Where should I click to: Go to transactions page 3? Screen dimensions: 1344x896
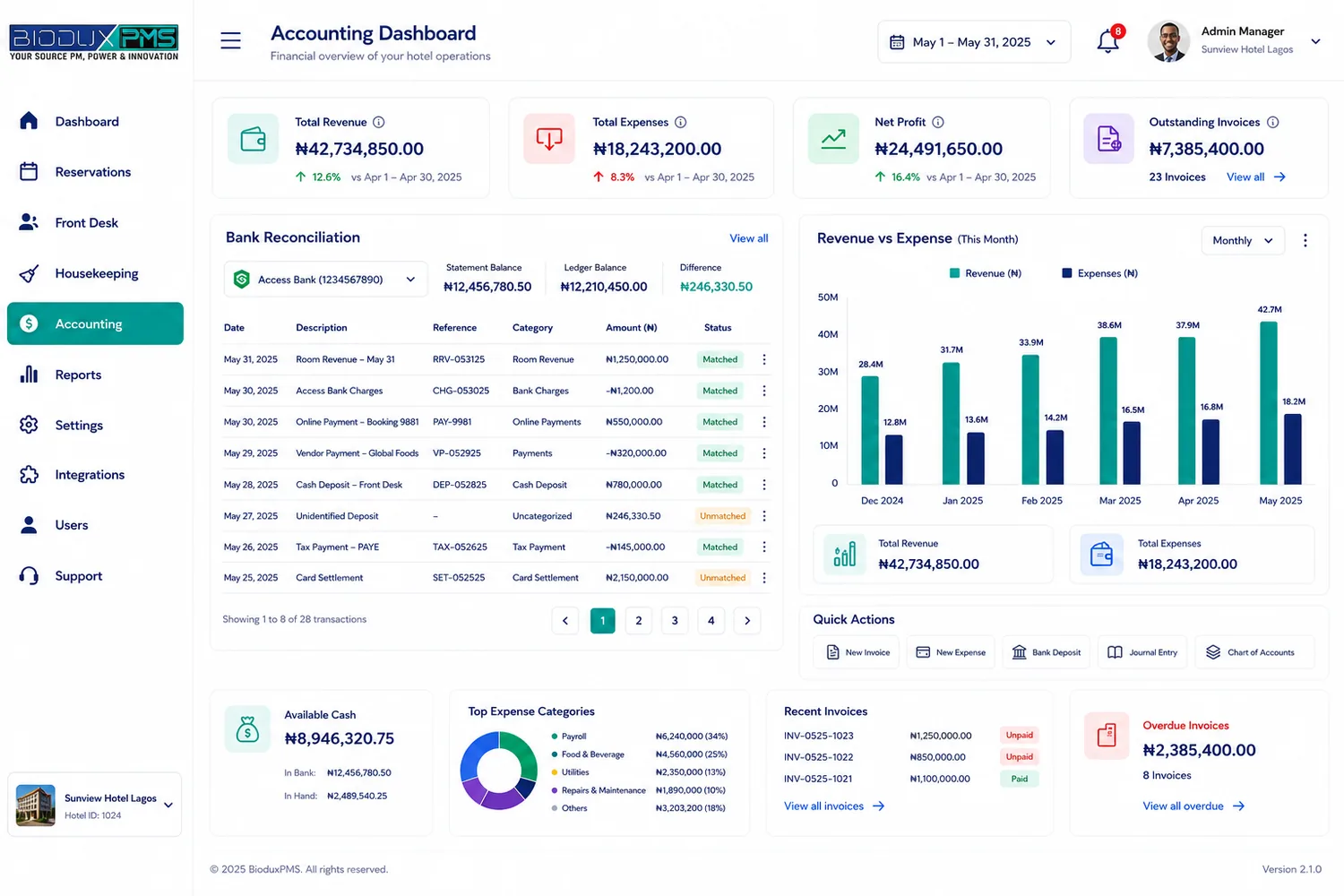pos(675,620)
